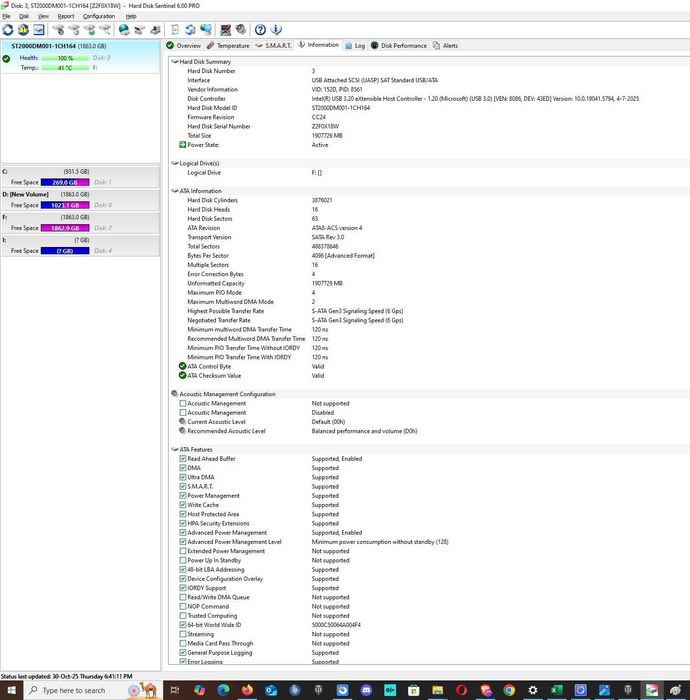The width and height of the screenshot is (690, 700).
Task: Click green check icon beside ATA Control Byte
Action: pos(182,366)
